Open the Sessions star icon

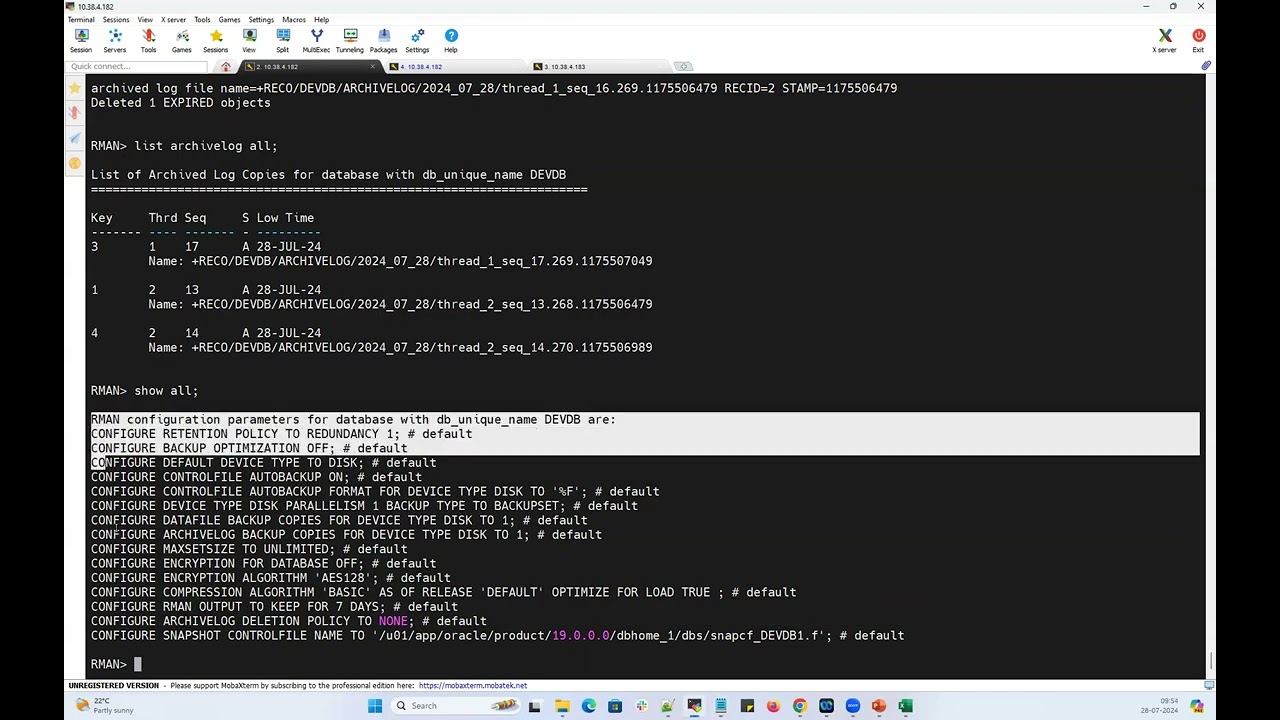tap(216, 41)
